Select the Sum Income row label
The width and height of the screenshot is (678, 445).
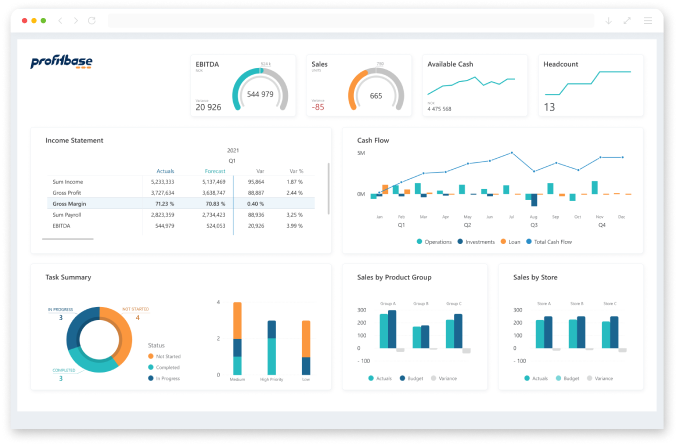(x=68, y=182)
